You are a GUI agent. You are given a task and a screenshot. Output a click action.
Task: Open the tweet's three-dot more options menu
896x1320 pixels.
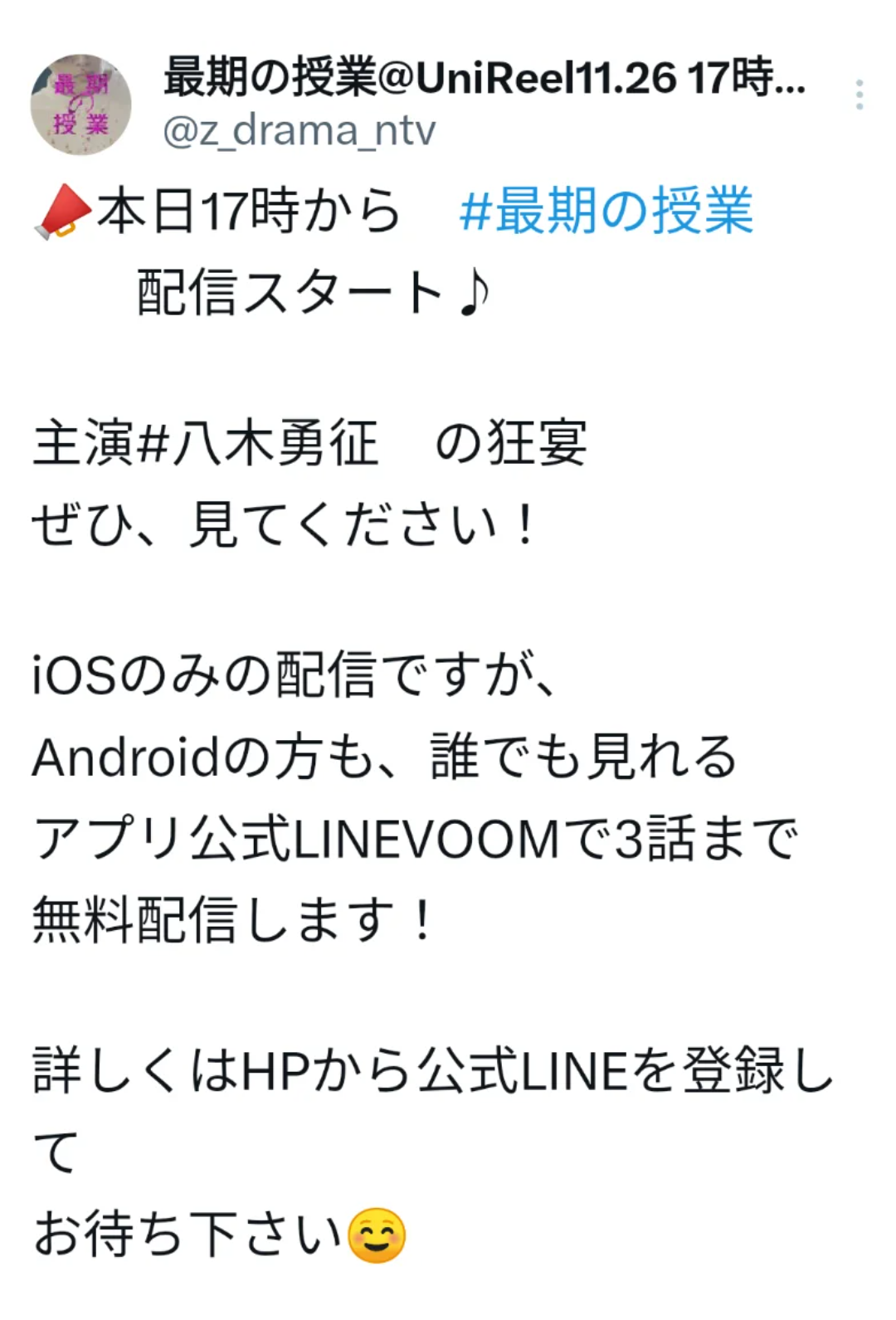[x=859, y=95]
